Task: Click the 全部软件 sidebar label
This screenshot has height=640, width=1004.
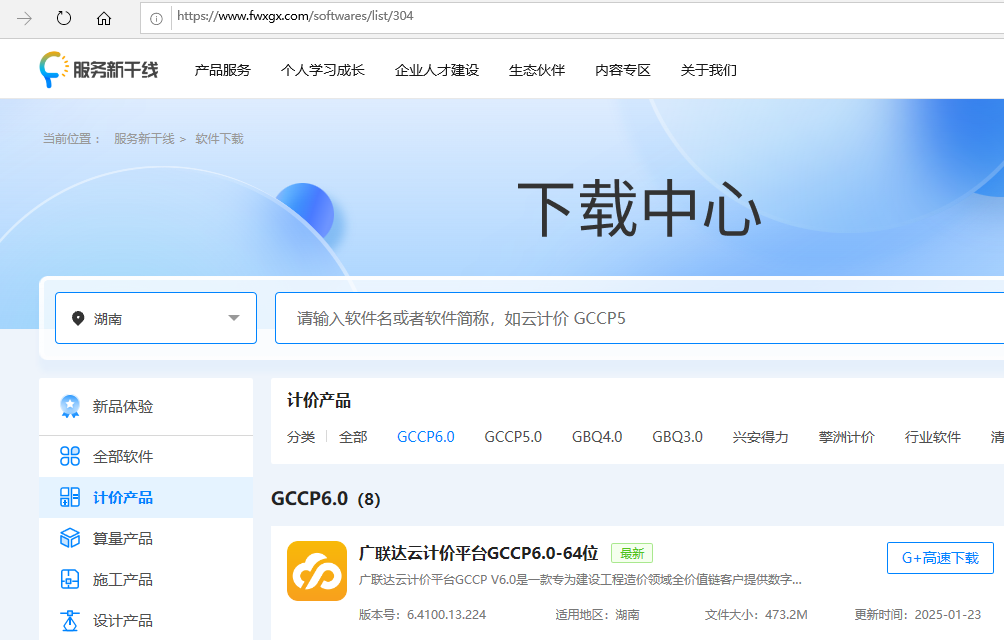Action: pyautogui.click(x=123, y=456)
